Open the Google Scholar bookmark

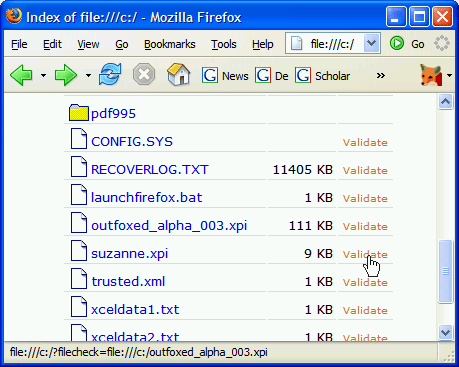(x=322, y=76)
